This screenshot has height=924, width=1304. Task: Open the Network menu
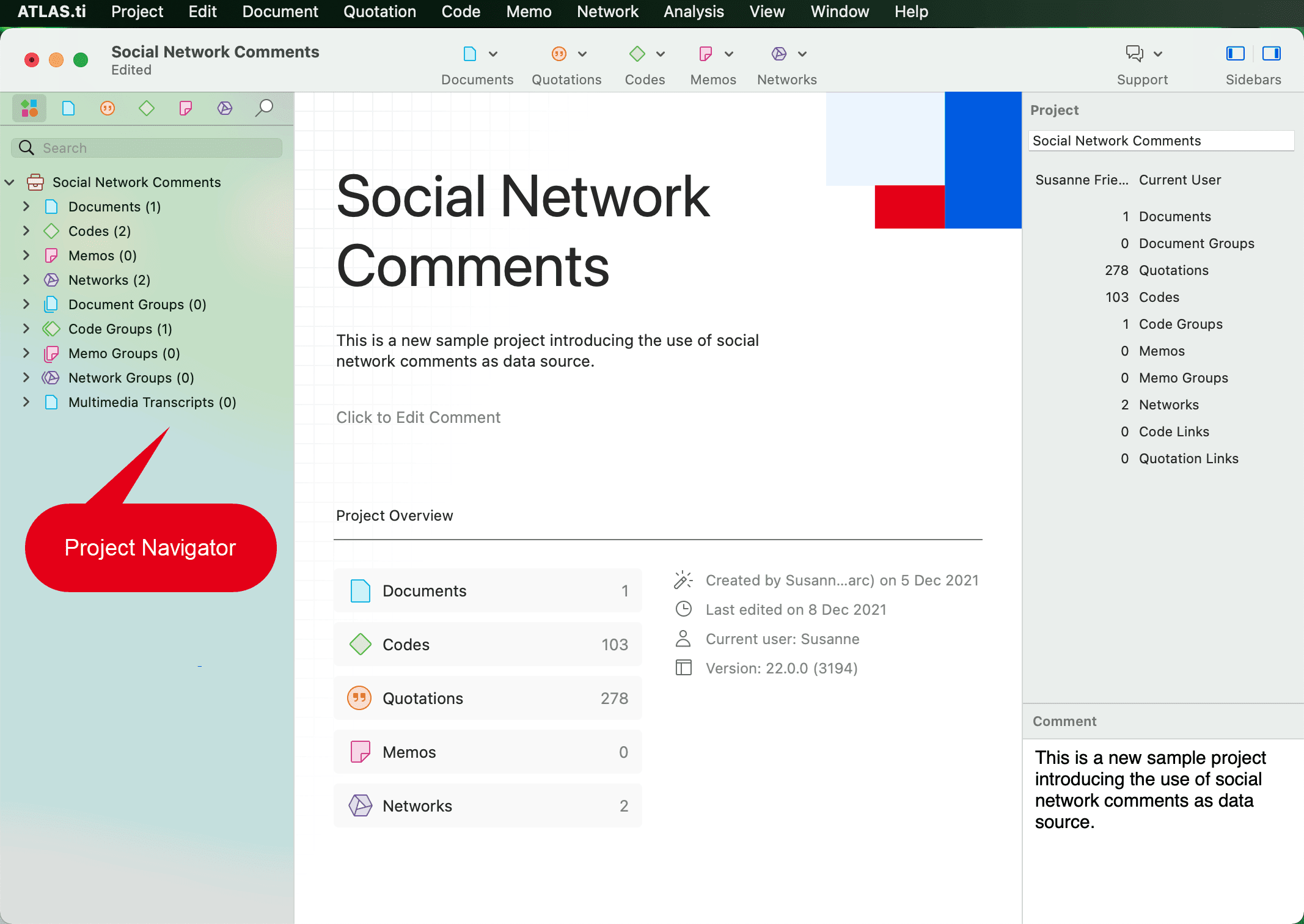607,12
